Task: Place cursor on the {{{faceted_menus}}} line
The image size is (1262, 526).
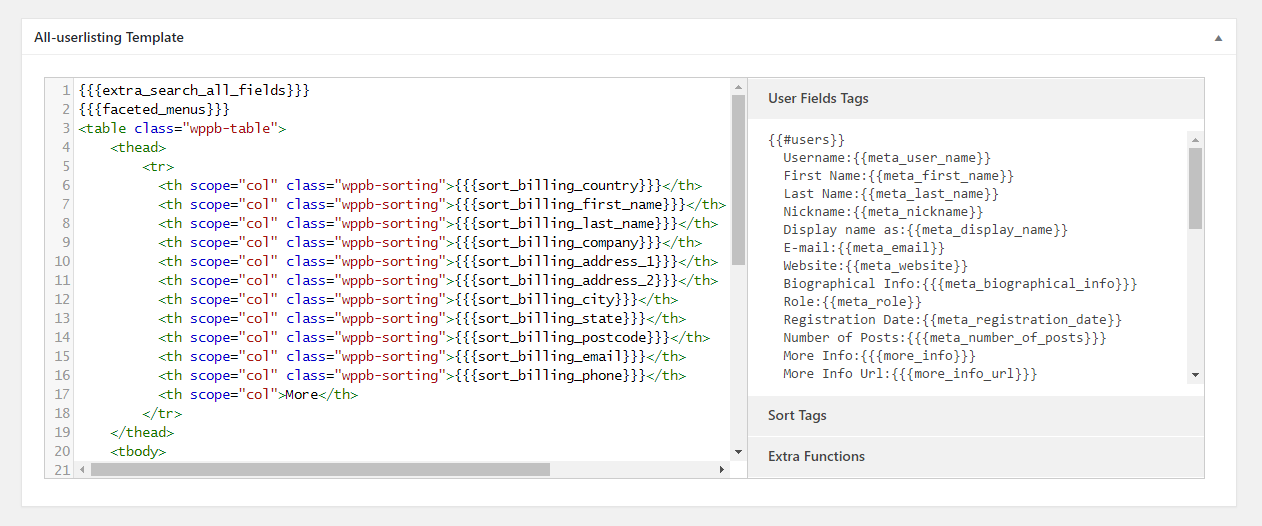Action: (154, 109)
